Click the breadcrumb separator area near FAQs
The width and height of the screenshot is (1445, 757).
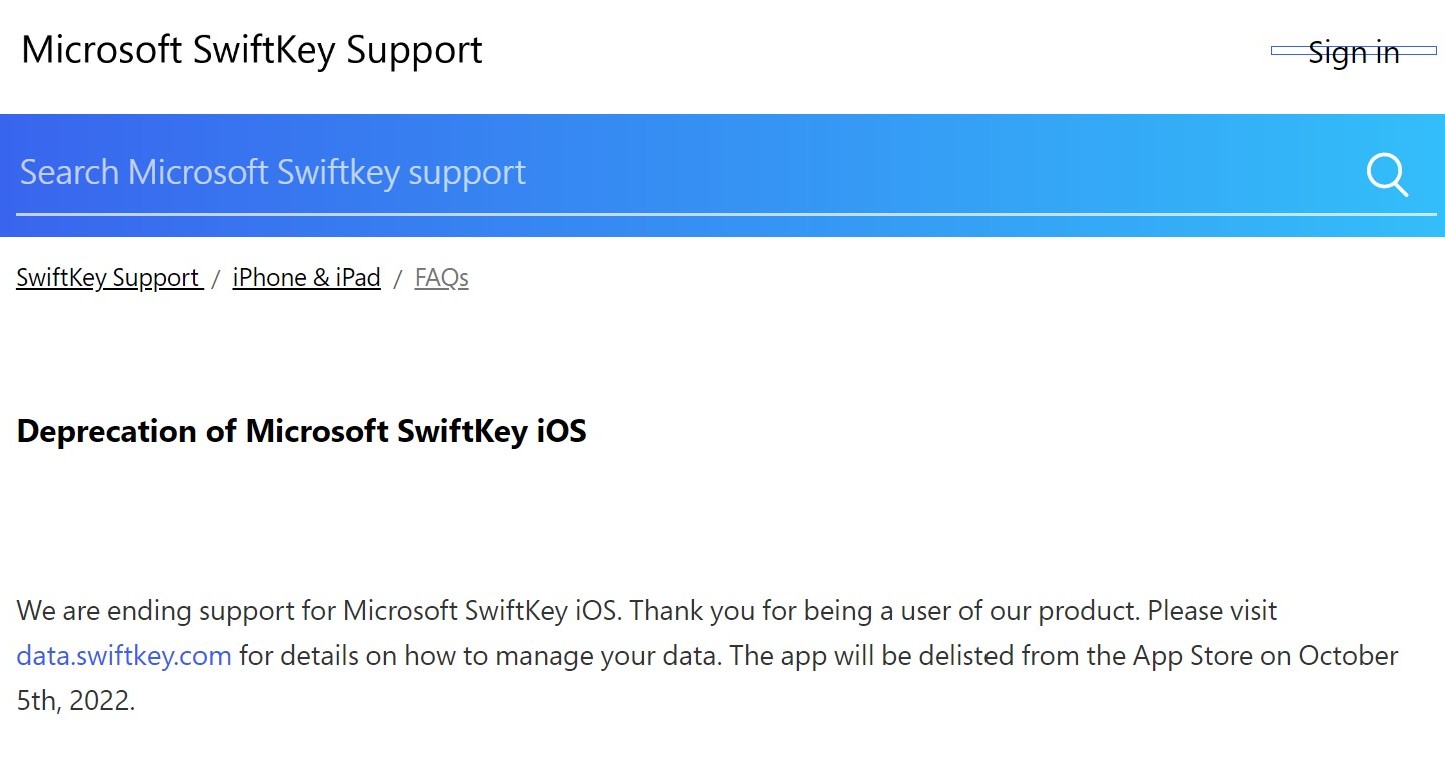[x=398, y=277]
